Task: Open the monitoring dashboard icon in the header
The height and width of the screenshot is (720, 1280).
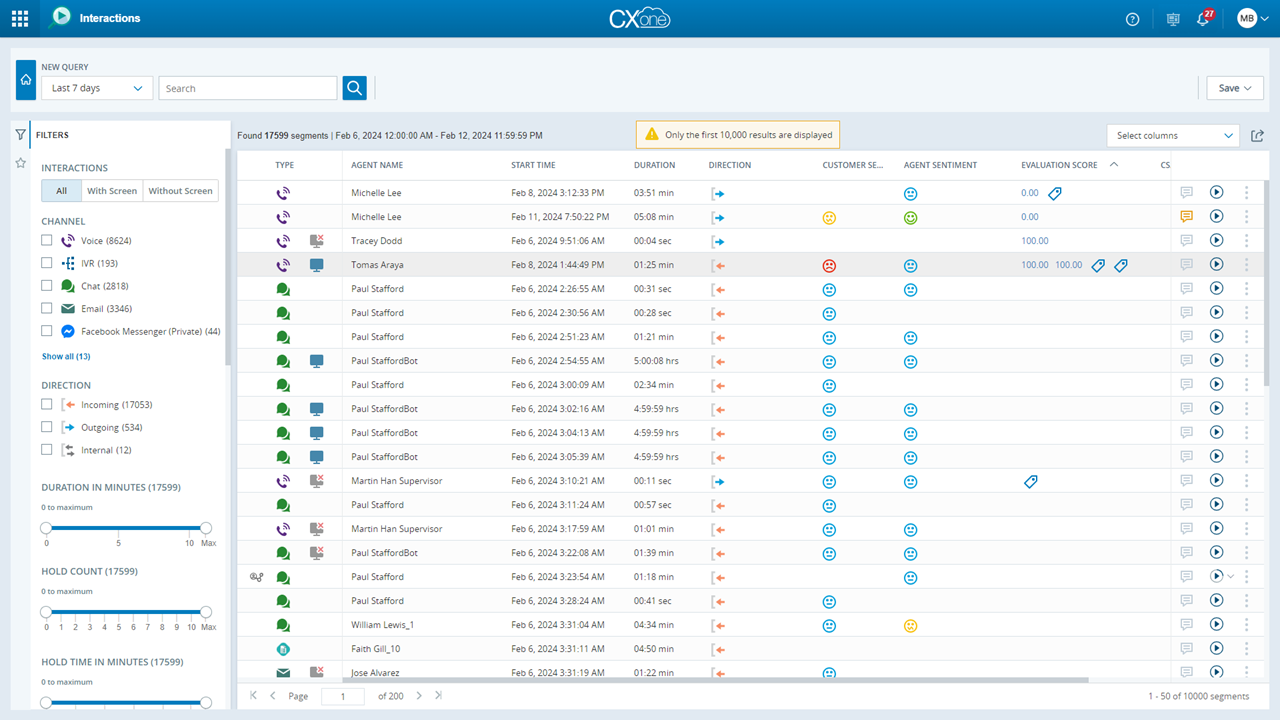Action: (1172, 18)
